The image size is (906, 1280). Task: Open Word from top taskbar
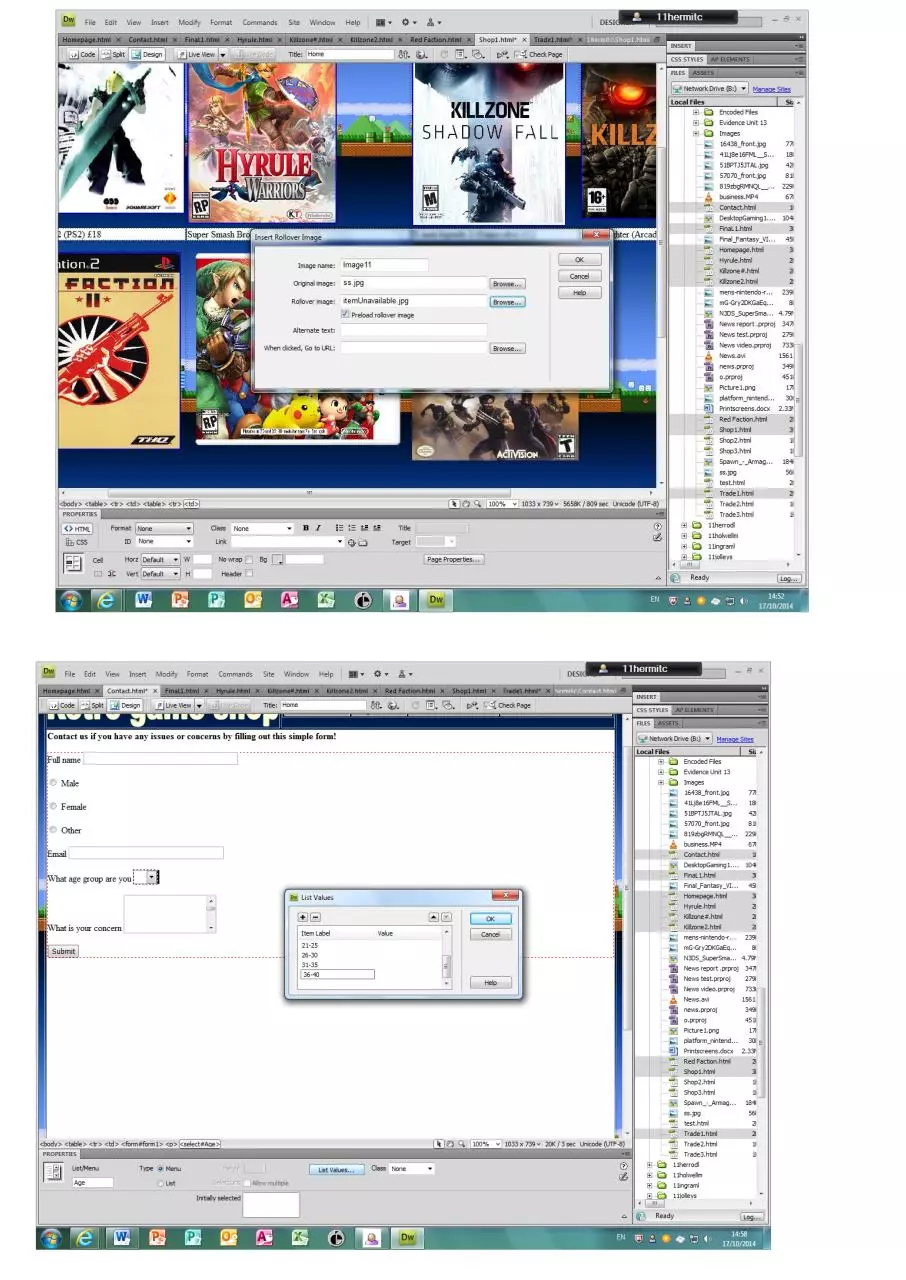[x=144, y=600]
